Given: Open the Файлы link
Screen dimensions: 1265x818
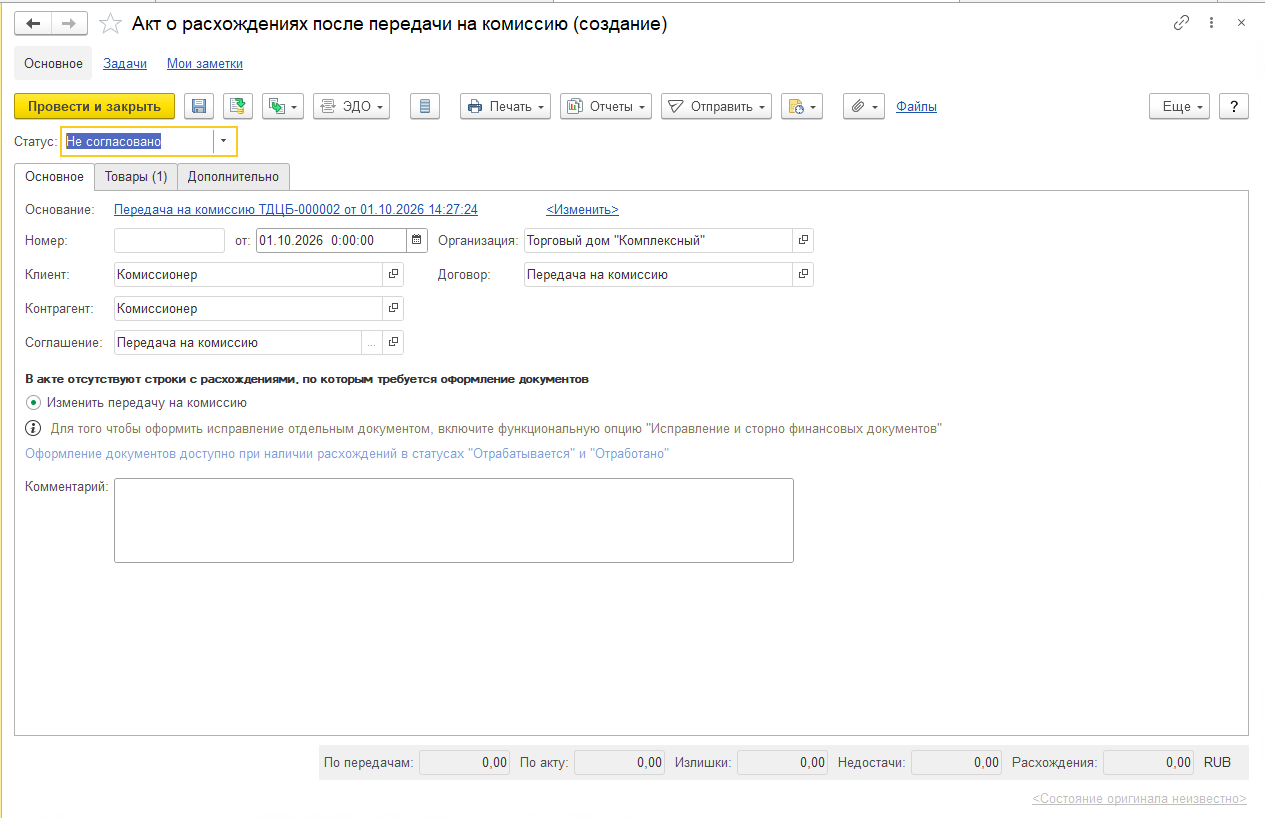Looking at the screenshot, I should tap(916, 106).
